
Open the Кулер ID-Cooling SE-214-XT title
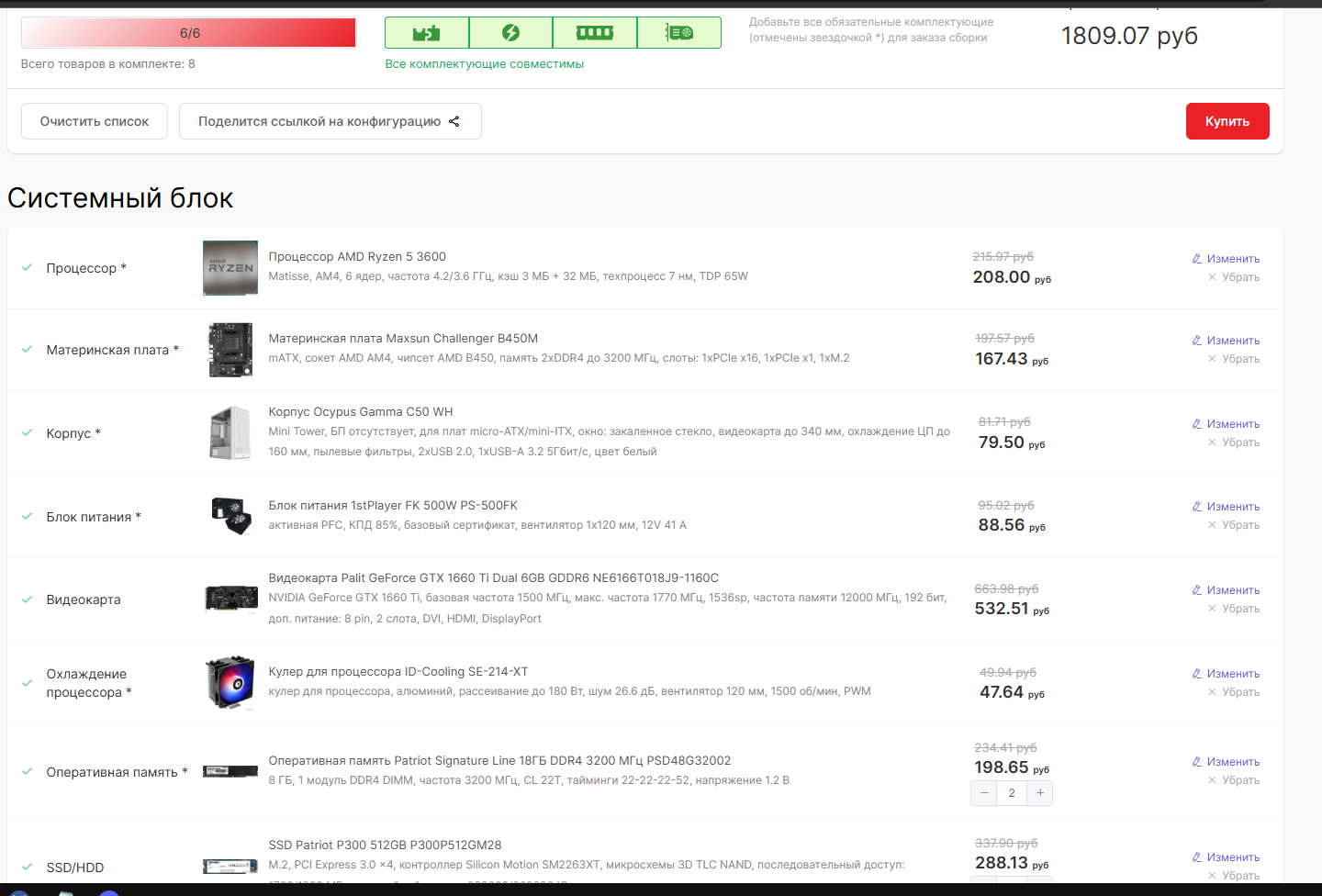click(398, 672)
